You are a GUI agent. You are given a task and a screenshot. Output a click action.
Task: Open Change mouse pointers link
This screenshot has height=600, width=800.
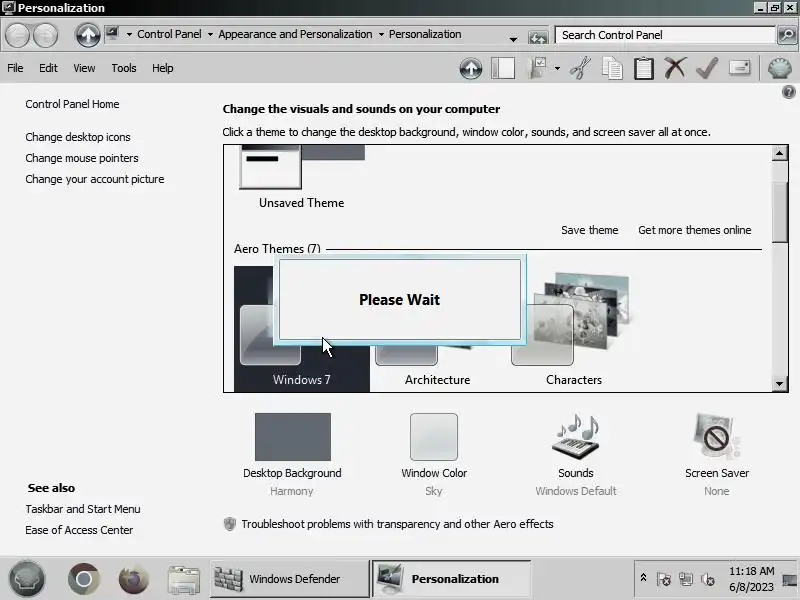[x=82, y=158]
